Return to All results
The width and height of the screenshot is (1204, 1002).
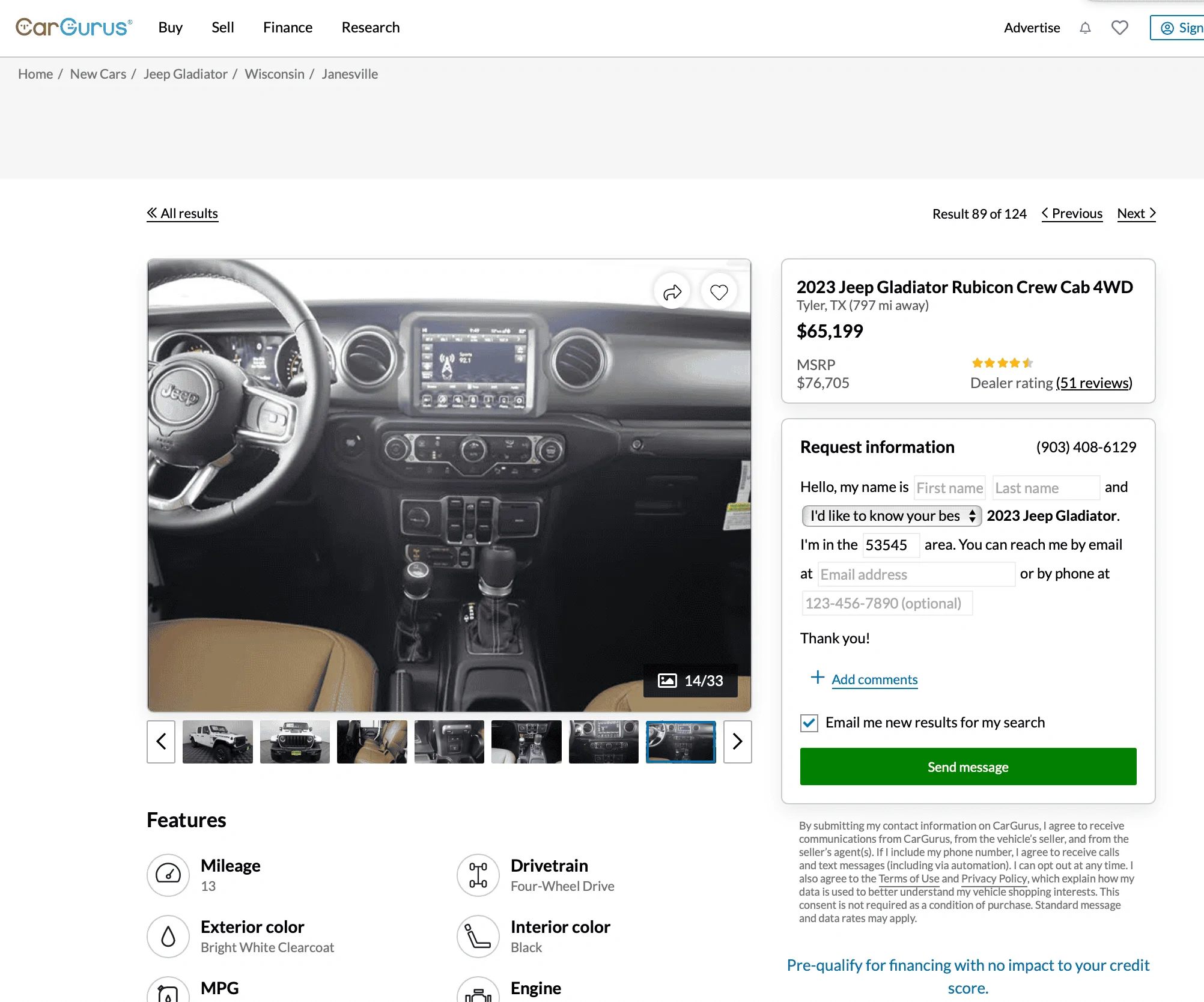pyautogui.click(x=183, y=214)
